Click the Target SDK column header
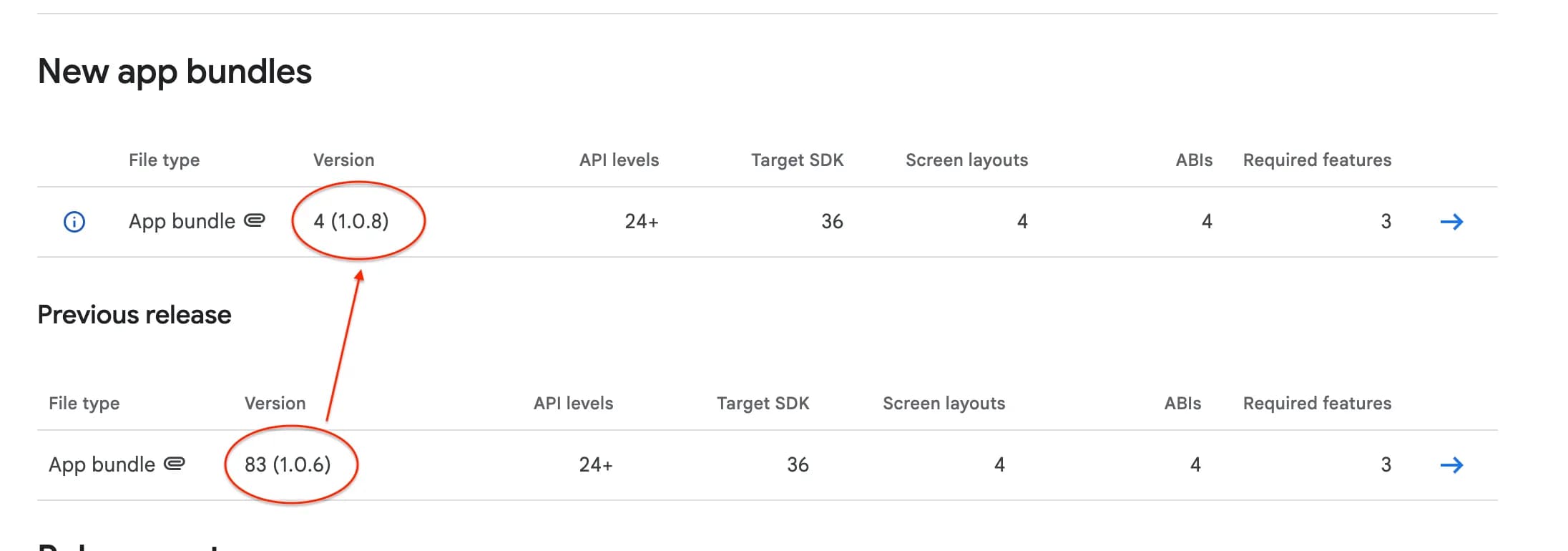 click(x=796, y=160)
